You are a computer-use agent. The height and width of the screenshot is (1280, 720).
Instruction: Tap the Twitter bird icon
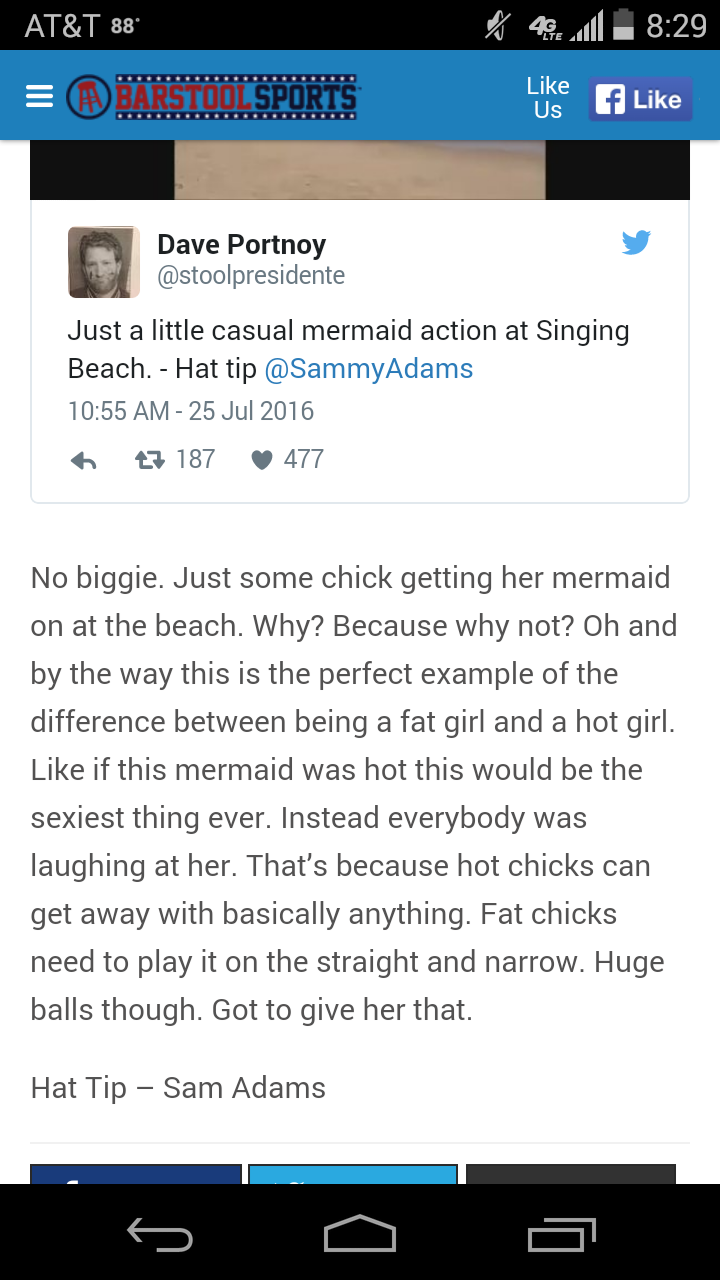point(636,242)
